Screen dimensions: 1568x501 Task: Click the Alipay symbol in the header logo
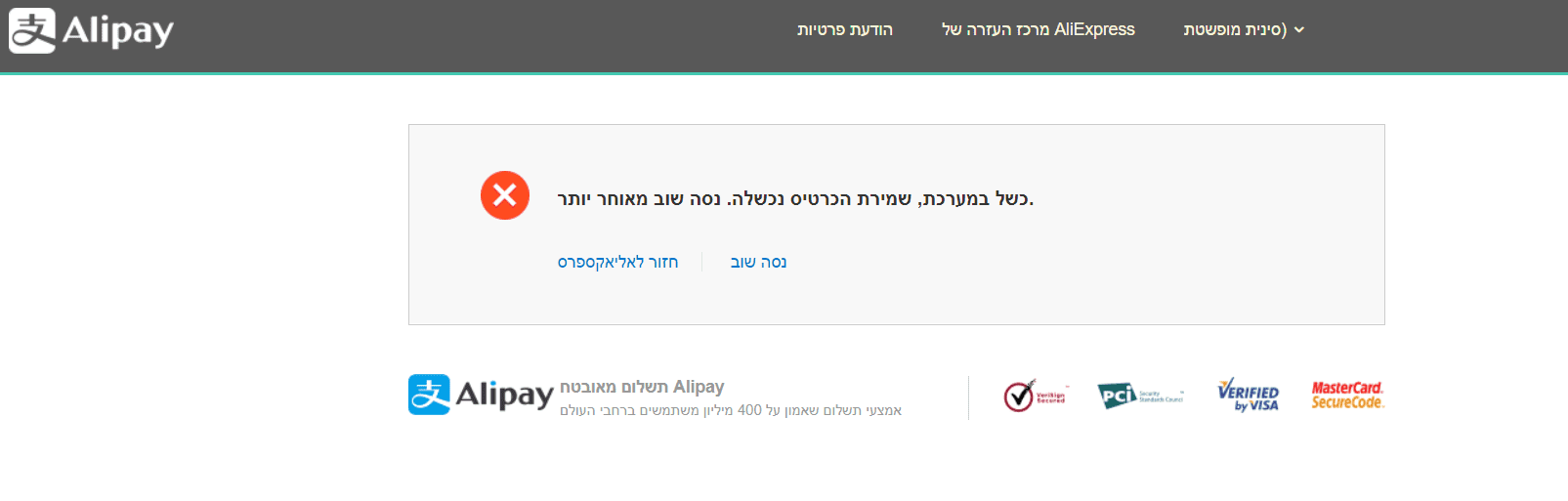pyautogui.click(x=32, y=30)
